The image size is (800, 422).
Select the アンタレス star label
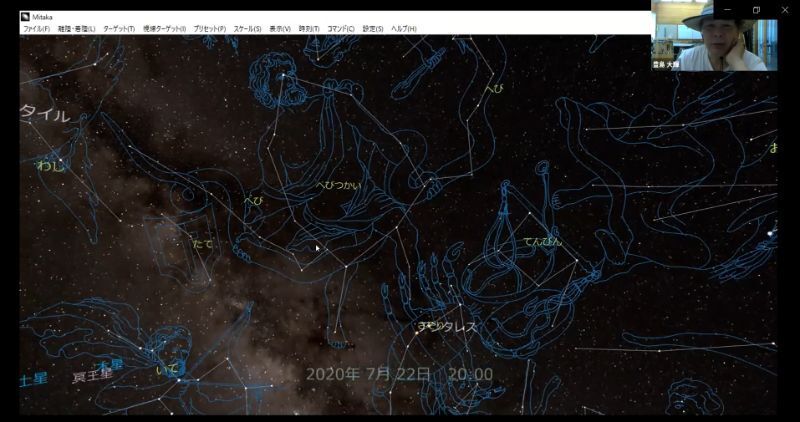tap(449, 327)
